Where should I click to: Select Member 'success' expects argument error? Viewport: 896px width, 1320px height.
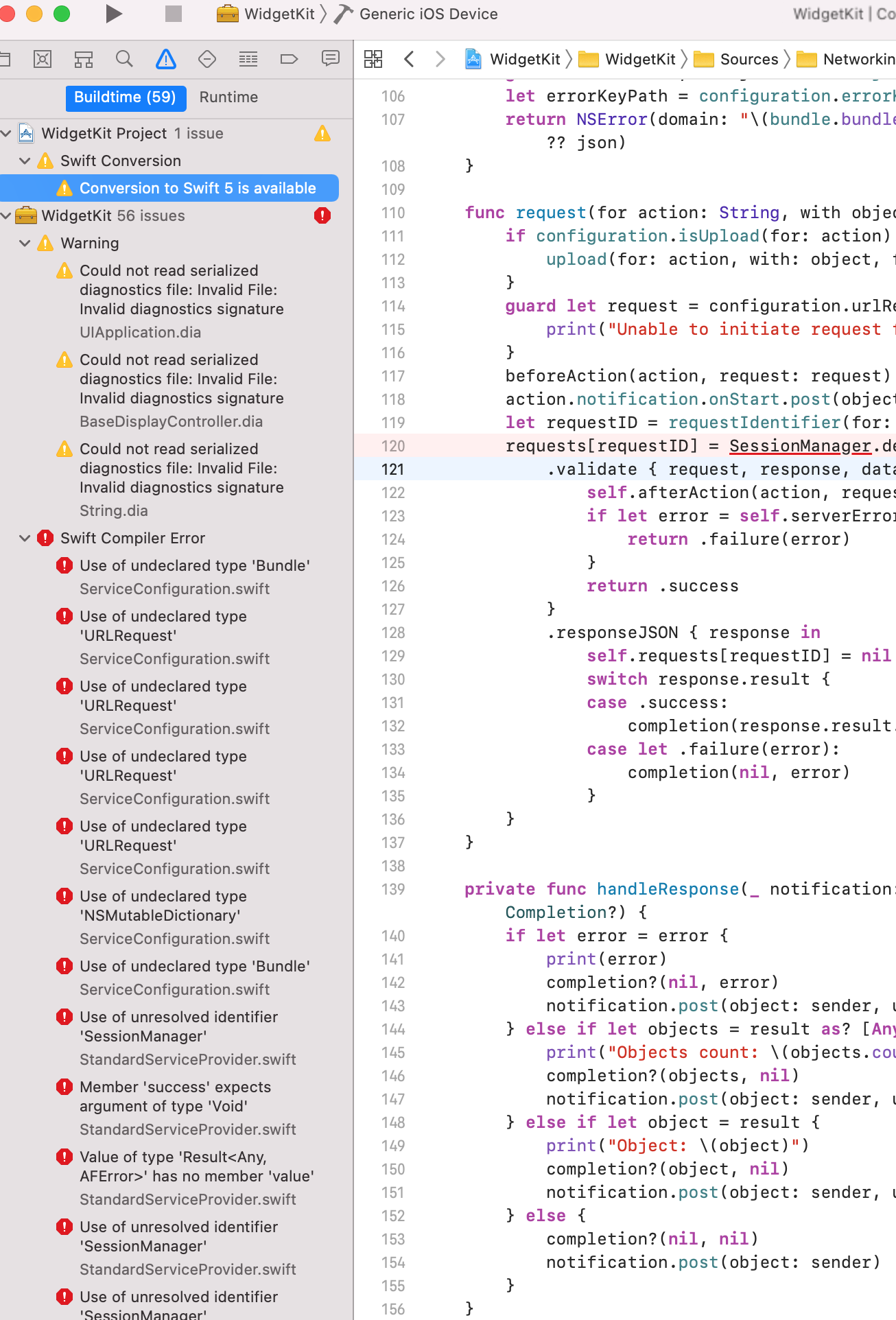tap(176, 1107)
